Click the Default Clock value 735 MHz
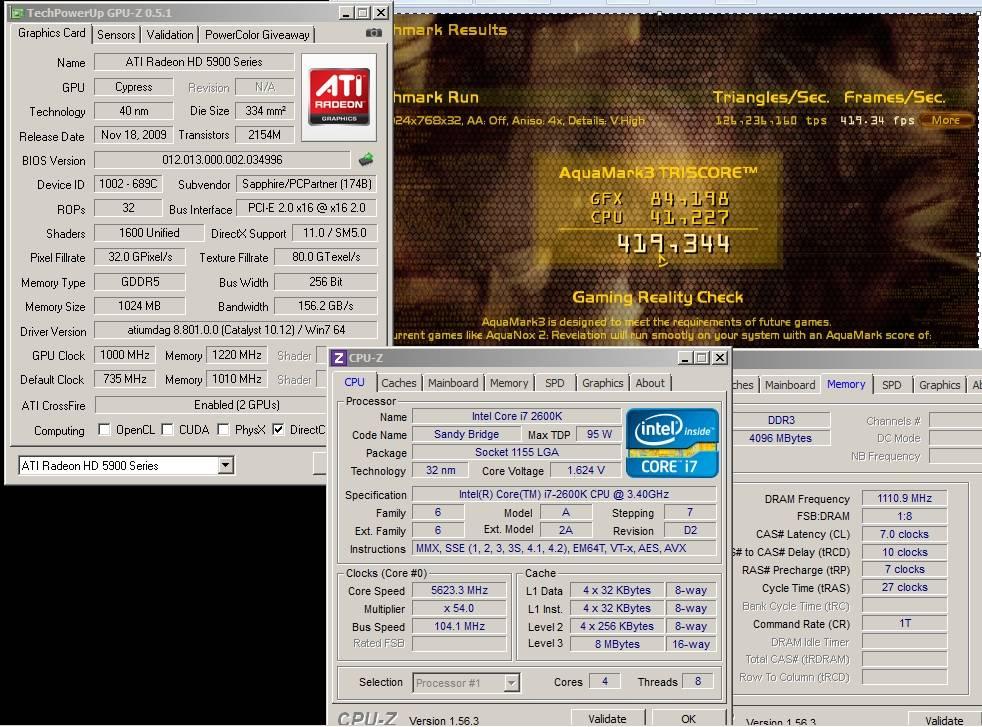This screenshot has height=727, width=982. point(125,379)
